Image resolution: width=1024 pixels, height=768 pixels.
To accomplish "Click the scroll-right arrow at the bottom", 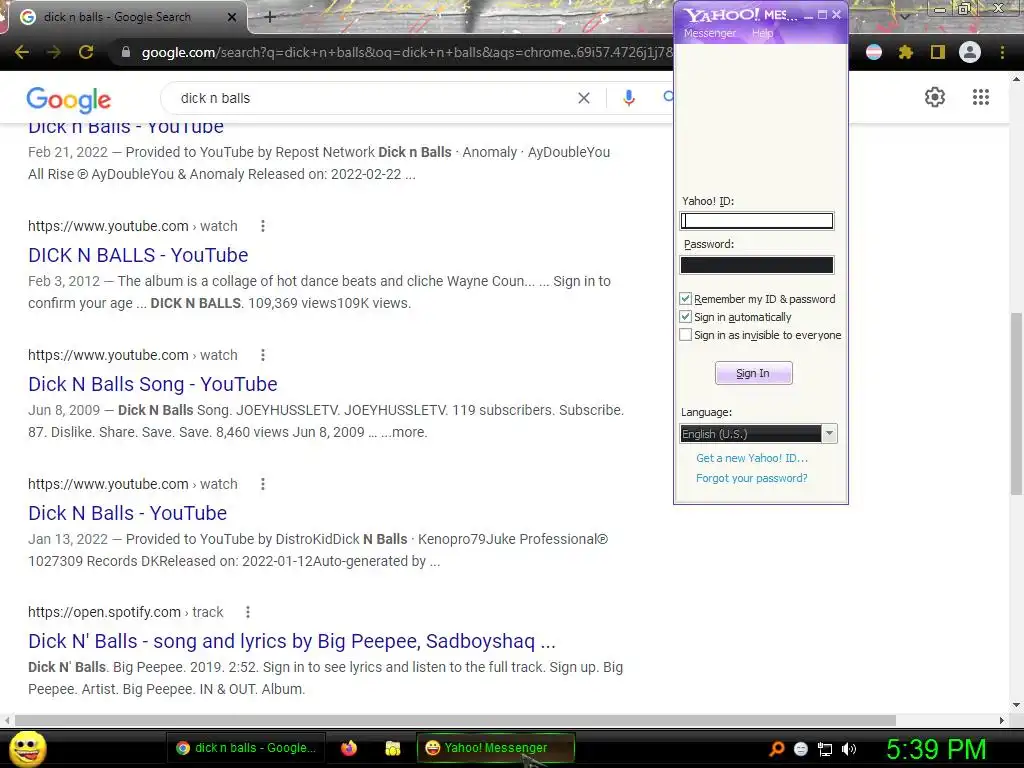I will [1002, 720].
